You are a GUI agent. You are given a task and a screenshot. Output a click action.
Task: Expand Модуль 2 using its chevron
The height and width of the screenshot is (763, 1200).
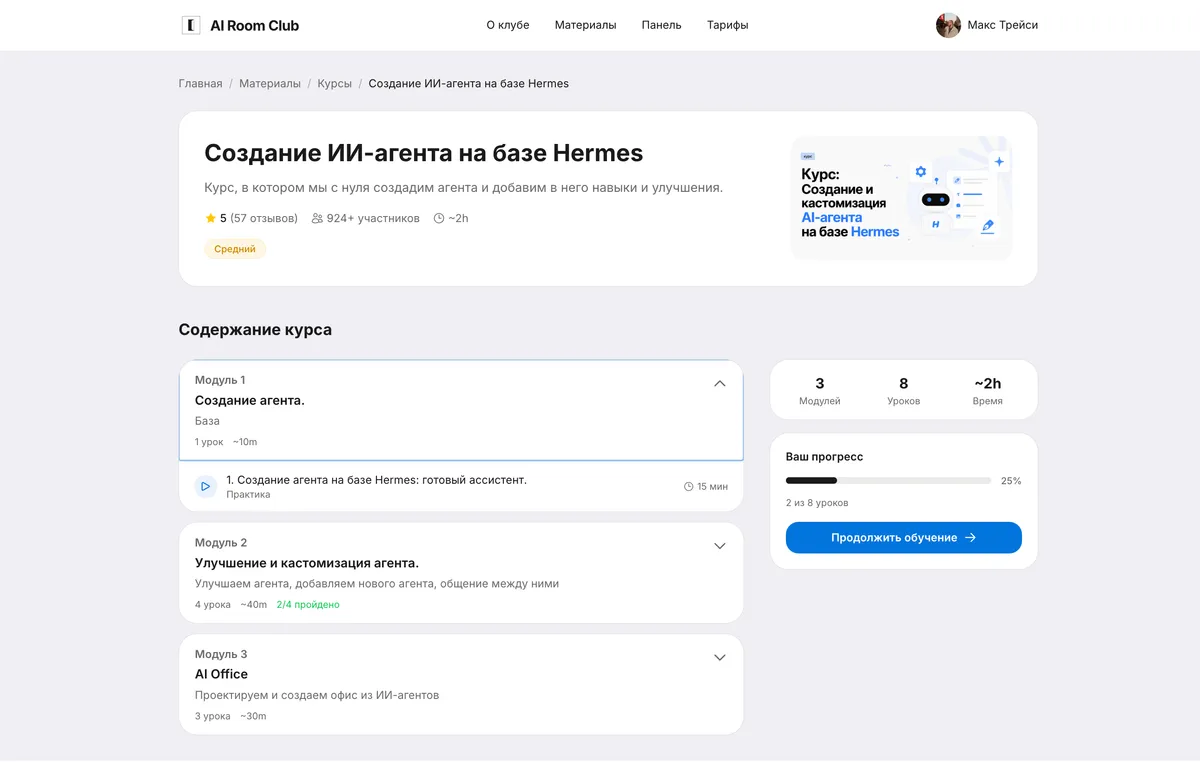point(719,546)
